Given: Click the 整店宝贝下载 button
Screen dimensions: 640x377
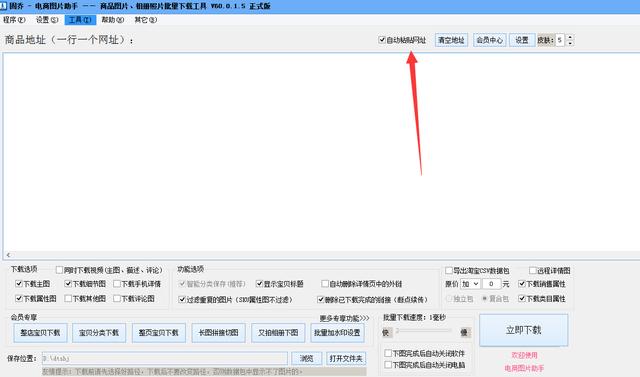Looking at the screenshot, I should [40, 333].
